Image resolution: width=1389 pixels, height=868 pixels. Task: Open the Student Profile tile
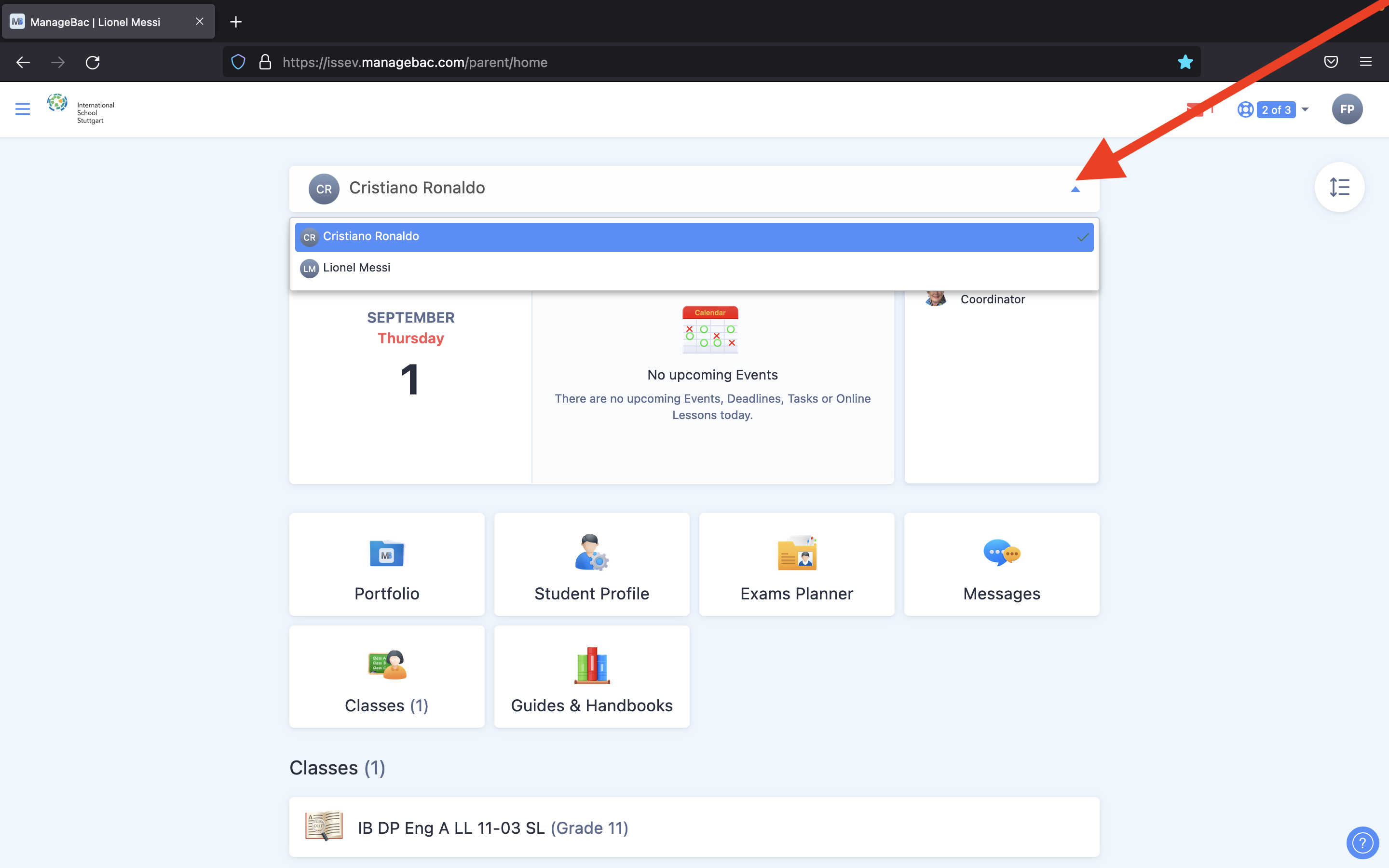pyautogui.click(x=592, y=564)
